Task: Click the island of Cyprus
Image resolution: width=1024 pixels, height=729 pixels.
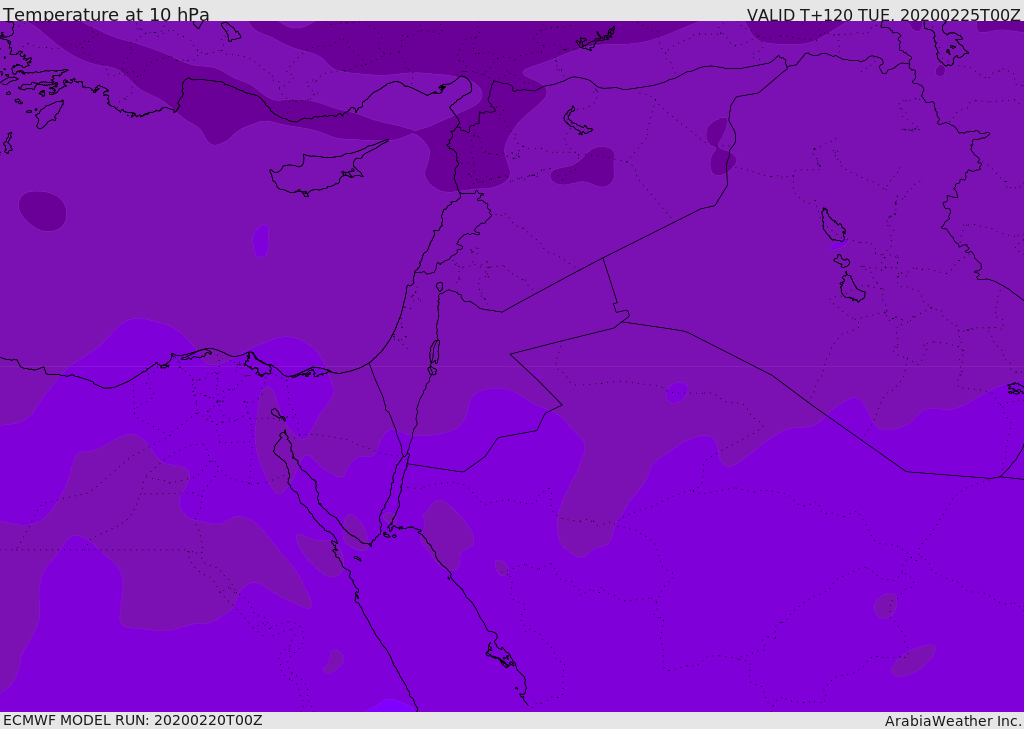Action: [x=320, y=172]
